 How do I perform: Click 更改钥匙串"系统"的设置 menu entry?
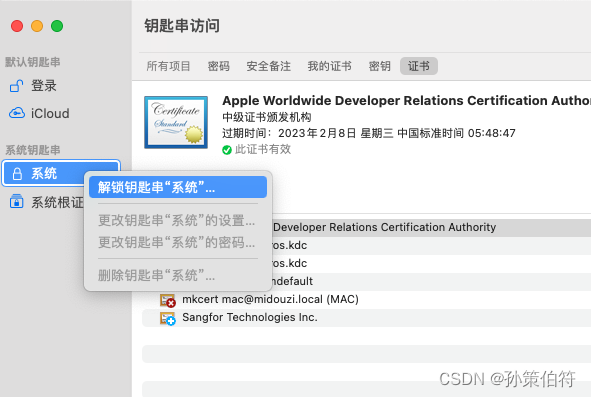[178, 220]
